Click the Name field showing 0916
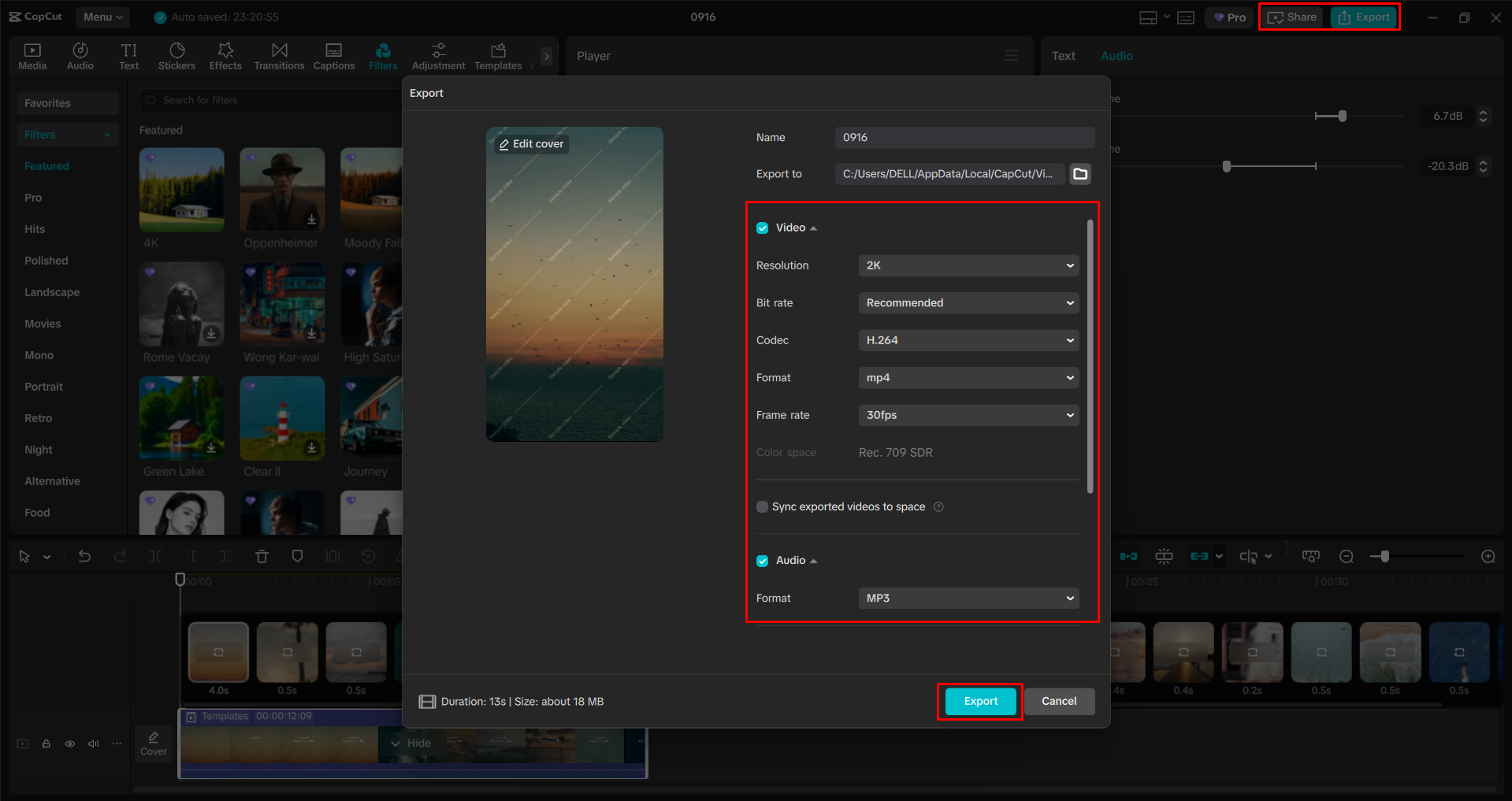Viewport: 1512px width, 801px height. click(x=964, y=137)
